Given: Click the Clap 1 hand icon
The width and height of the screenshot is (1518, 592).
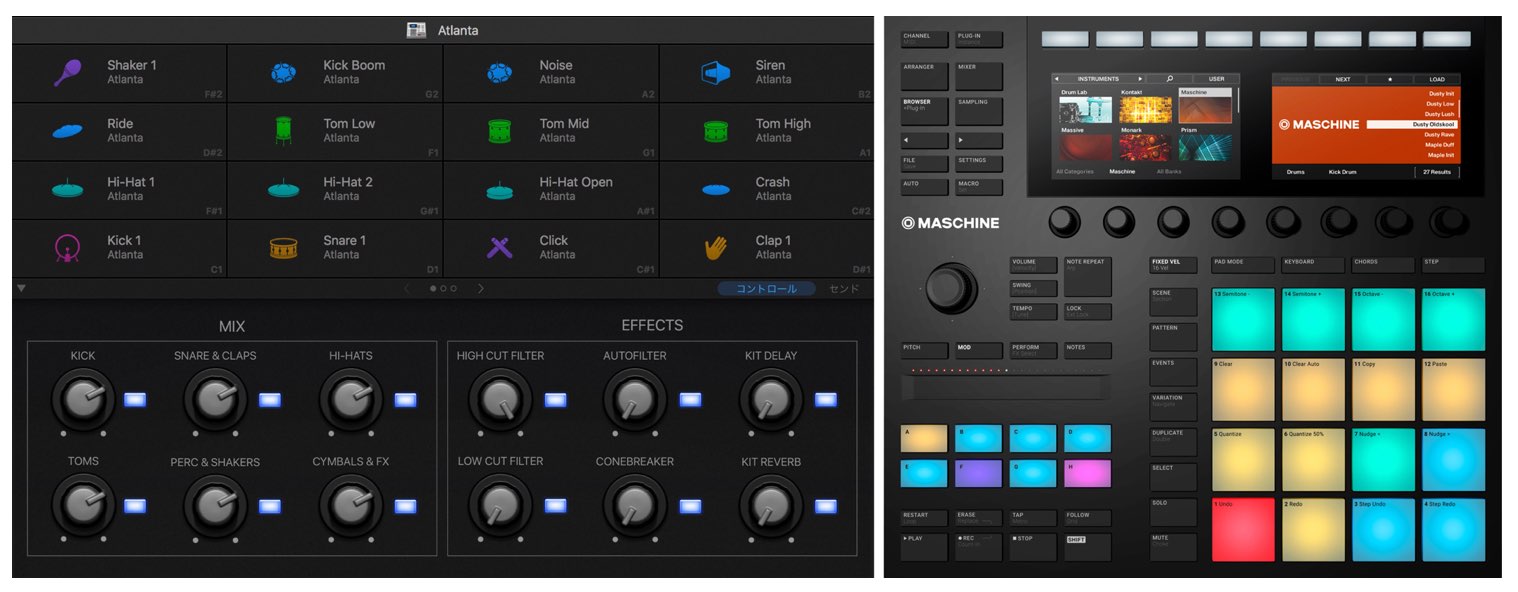Looking at the screenshot, I should (x=713, y=246).
